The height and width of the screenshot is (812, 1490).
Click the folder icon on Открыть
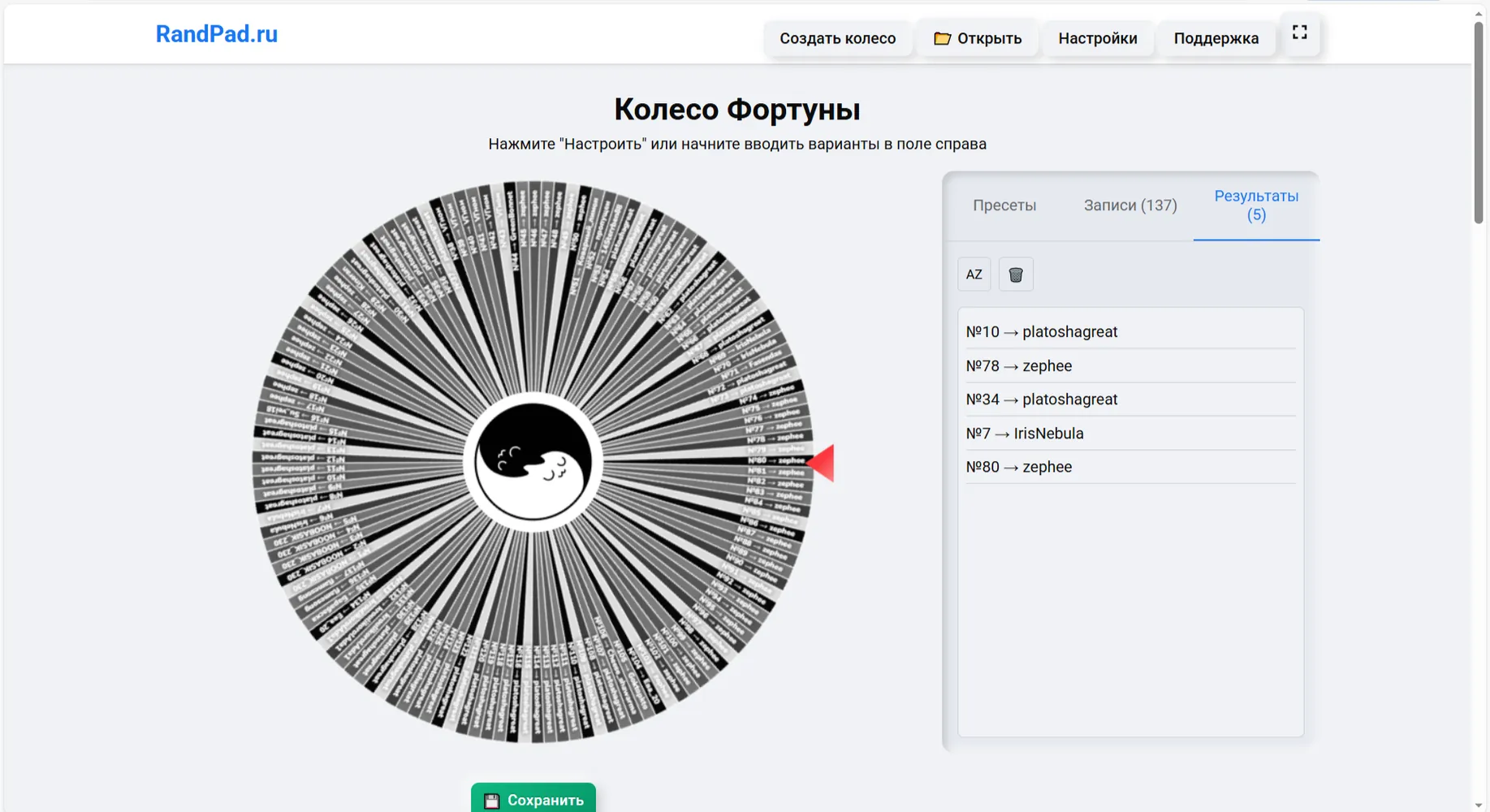(942, 38)
